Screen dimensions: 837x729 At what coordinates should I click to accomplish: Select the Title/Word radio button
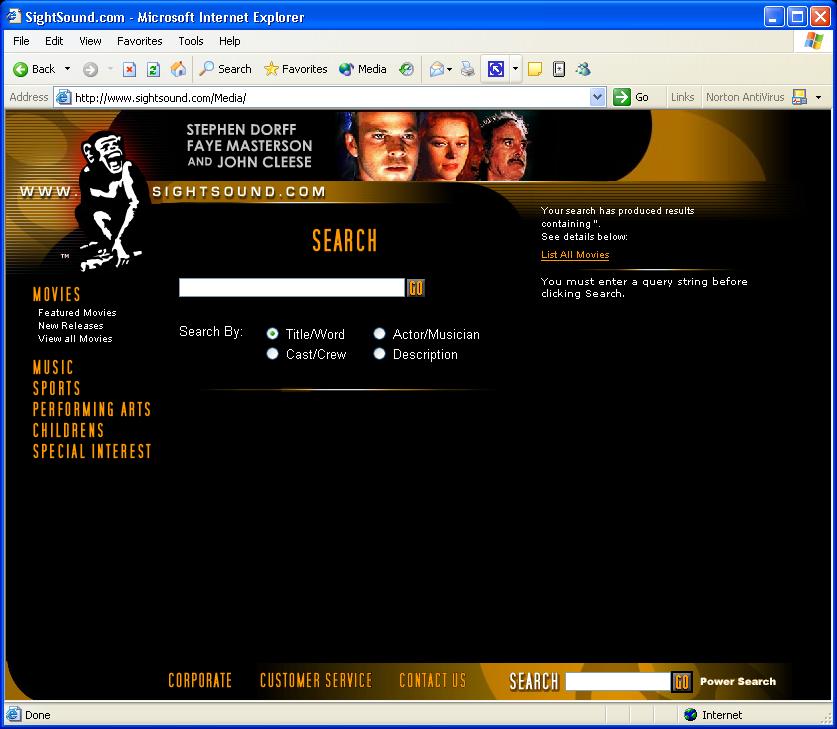pos(272,334)
